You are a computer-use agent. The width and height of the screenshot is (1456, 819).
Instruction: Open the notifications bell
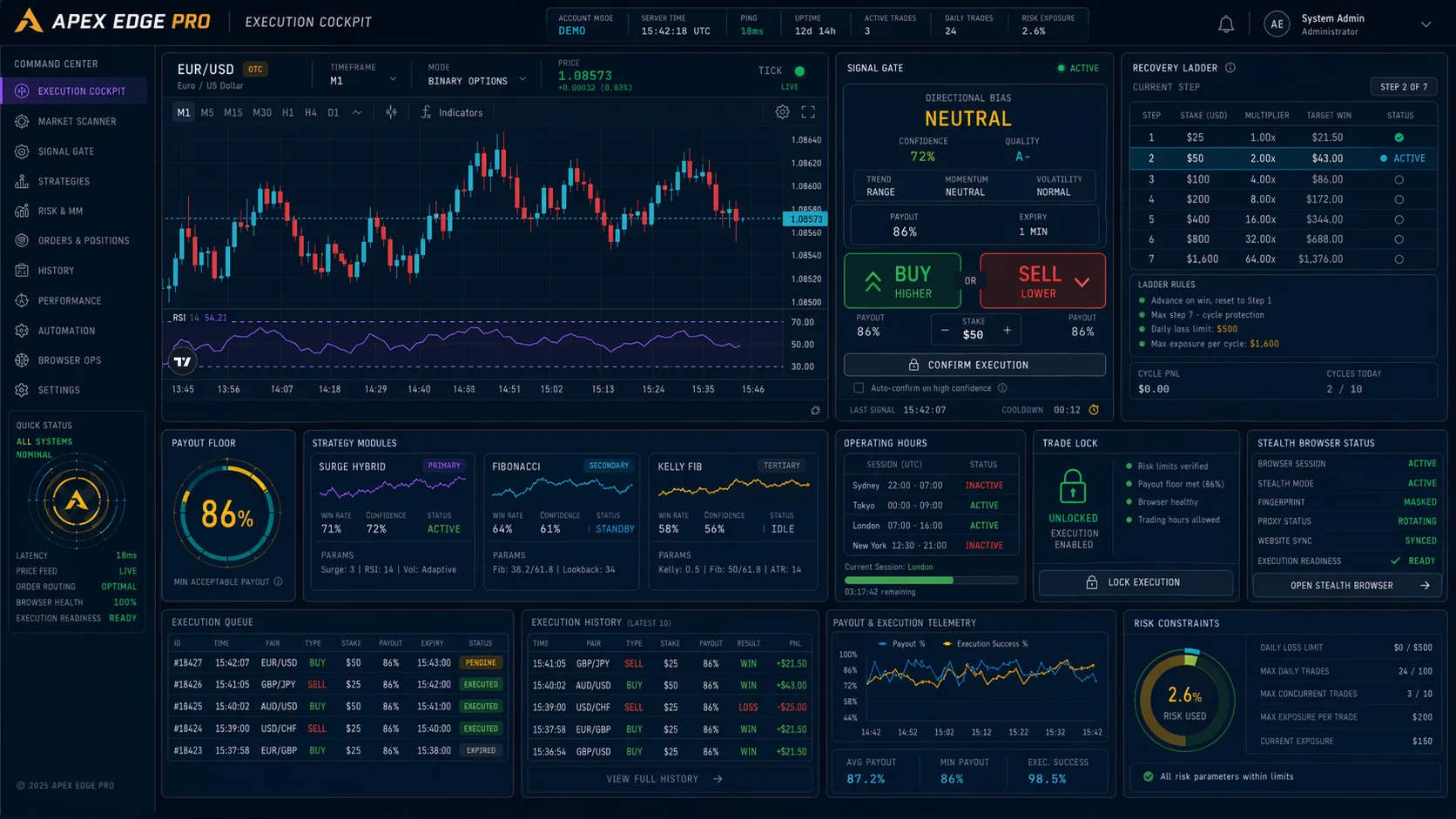(x=1225, y=24)
